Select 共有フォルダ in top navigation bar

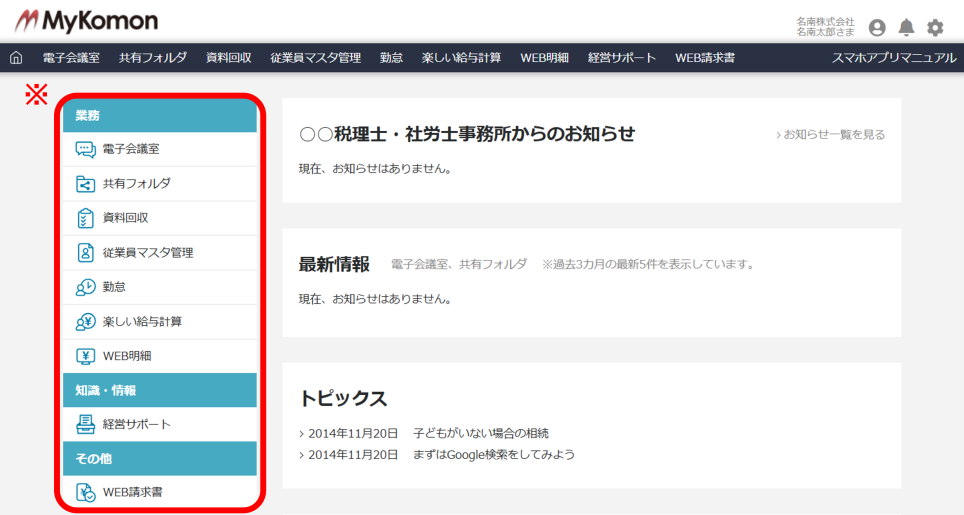click(x=153, y=58)
